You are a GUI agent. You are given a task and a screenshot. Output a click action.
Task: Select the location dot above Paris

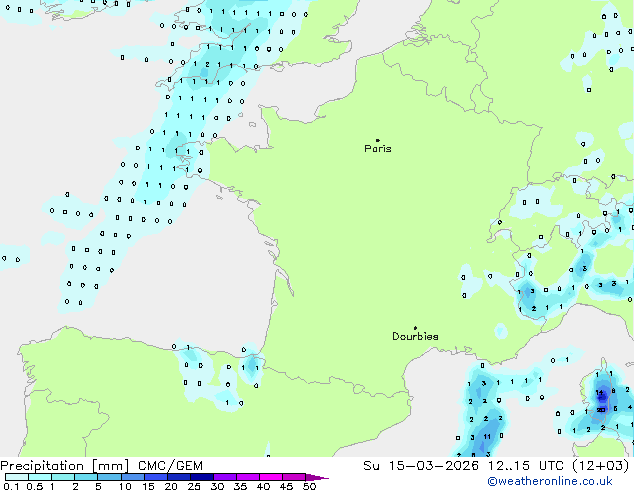point(378,140)
